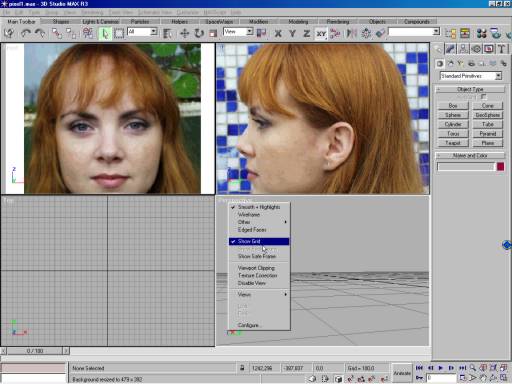Click the time slider showing 0 / 100
Screen dimensions: 512x384
(x=35, y=351)
